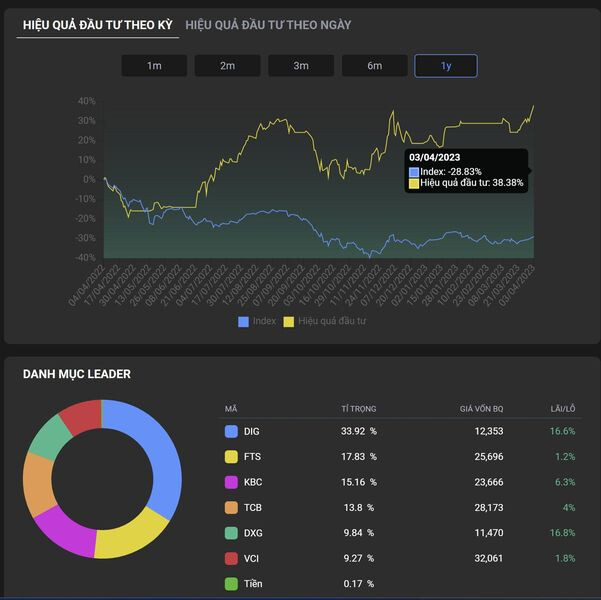The width and height of the screenshot is (601, 600).
Task: Select the 1y time range
Action: point(446,66)
